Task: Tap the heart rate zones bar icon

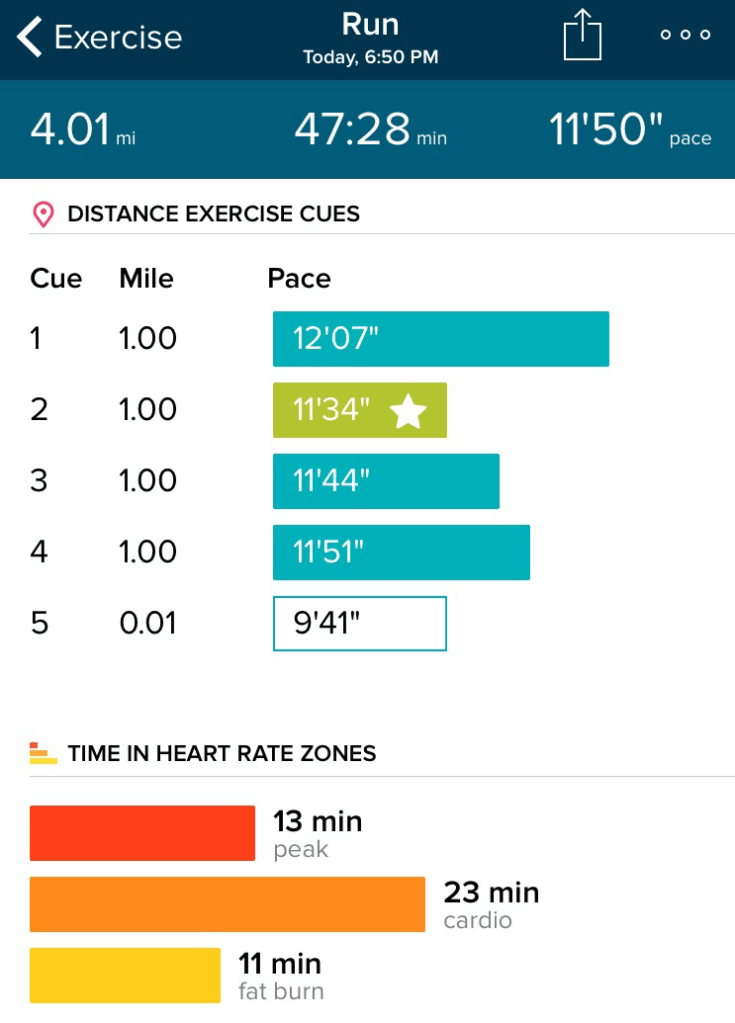Action: (x=43, y=753)
